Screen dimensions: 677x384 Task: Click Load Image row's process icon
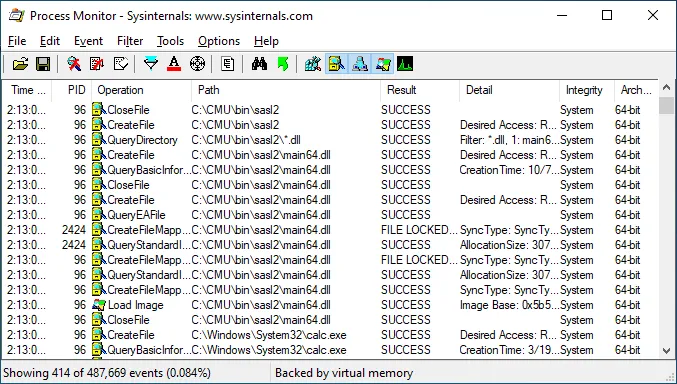click(99, 305)
